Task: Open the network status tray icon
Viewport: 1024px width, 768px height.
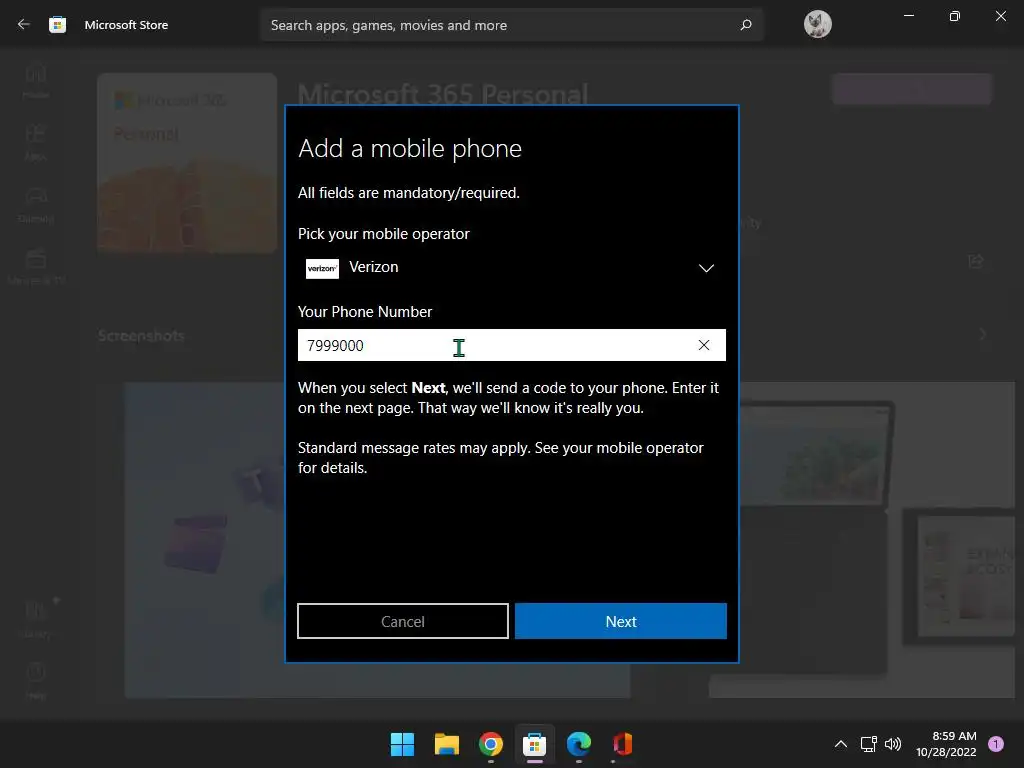Action: pos(868,744)
